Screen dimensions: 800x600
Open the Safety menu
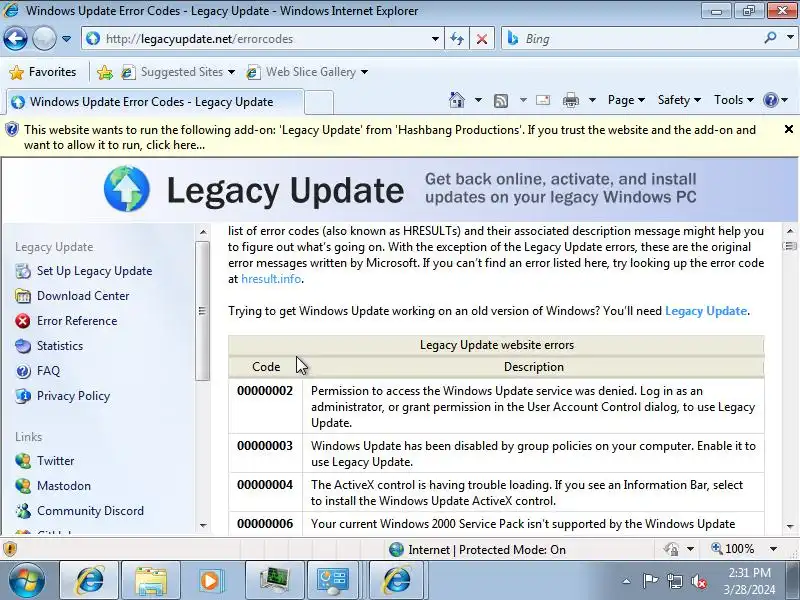click(679, 100)
